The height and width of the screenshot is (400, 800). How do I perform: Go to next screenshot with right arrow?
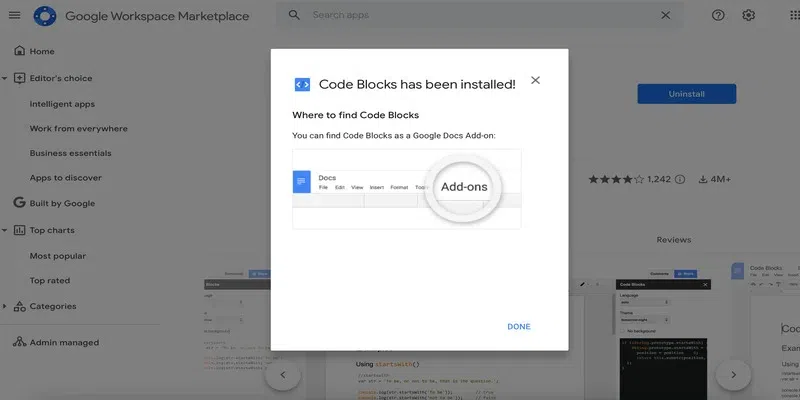pyautogui.click(x=733, y=375)
